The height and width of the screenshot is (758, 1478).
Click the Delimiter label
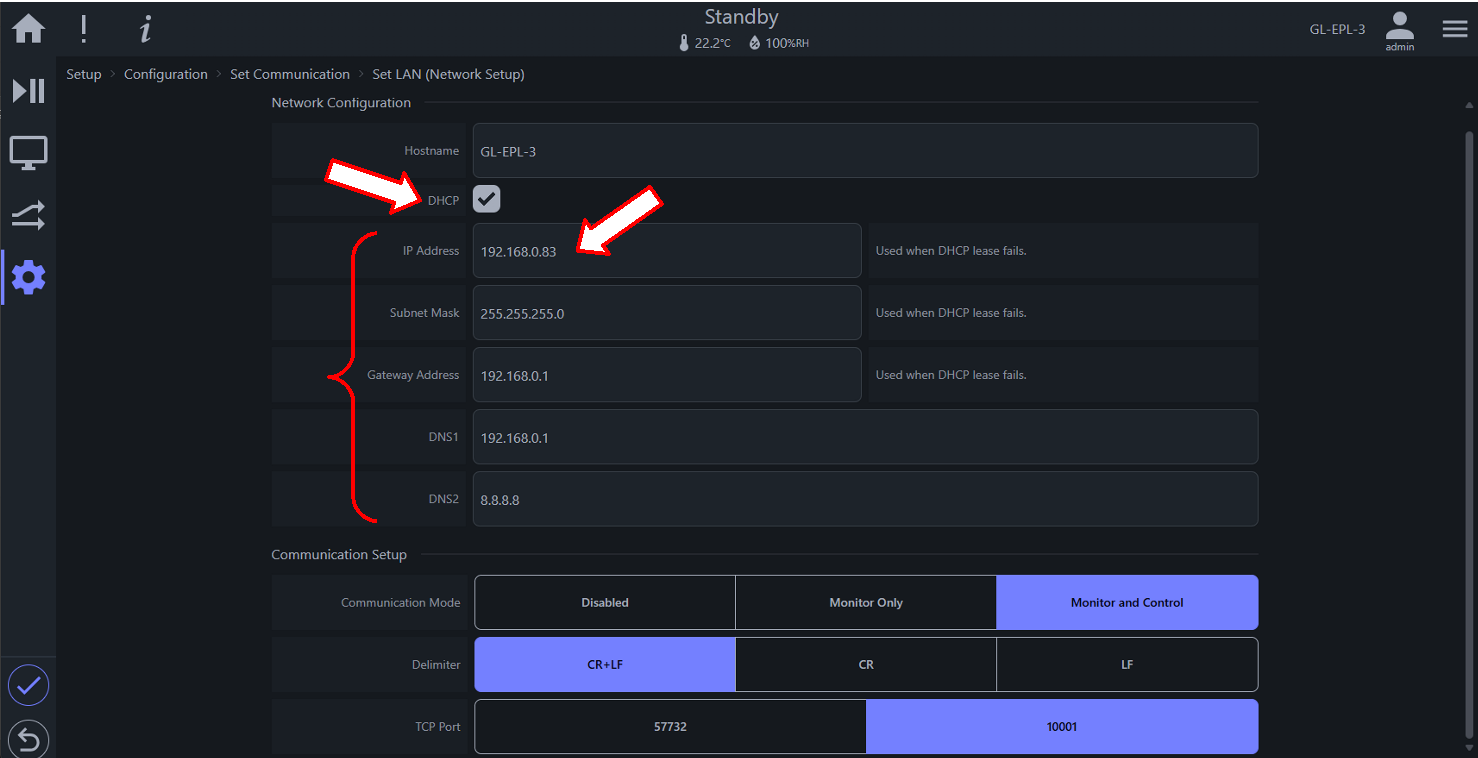click(437, 665)
